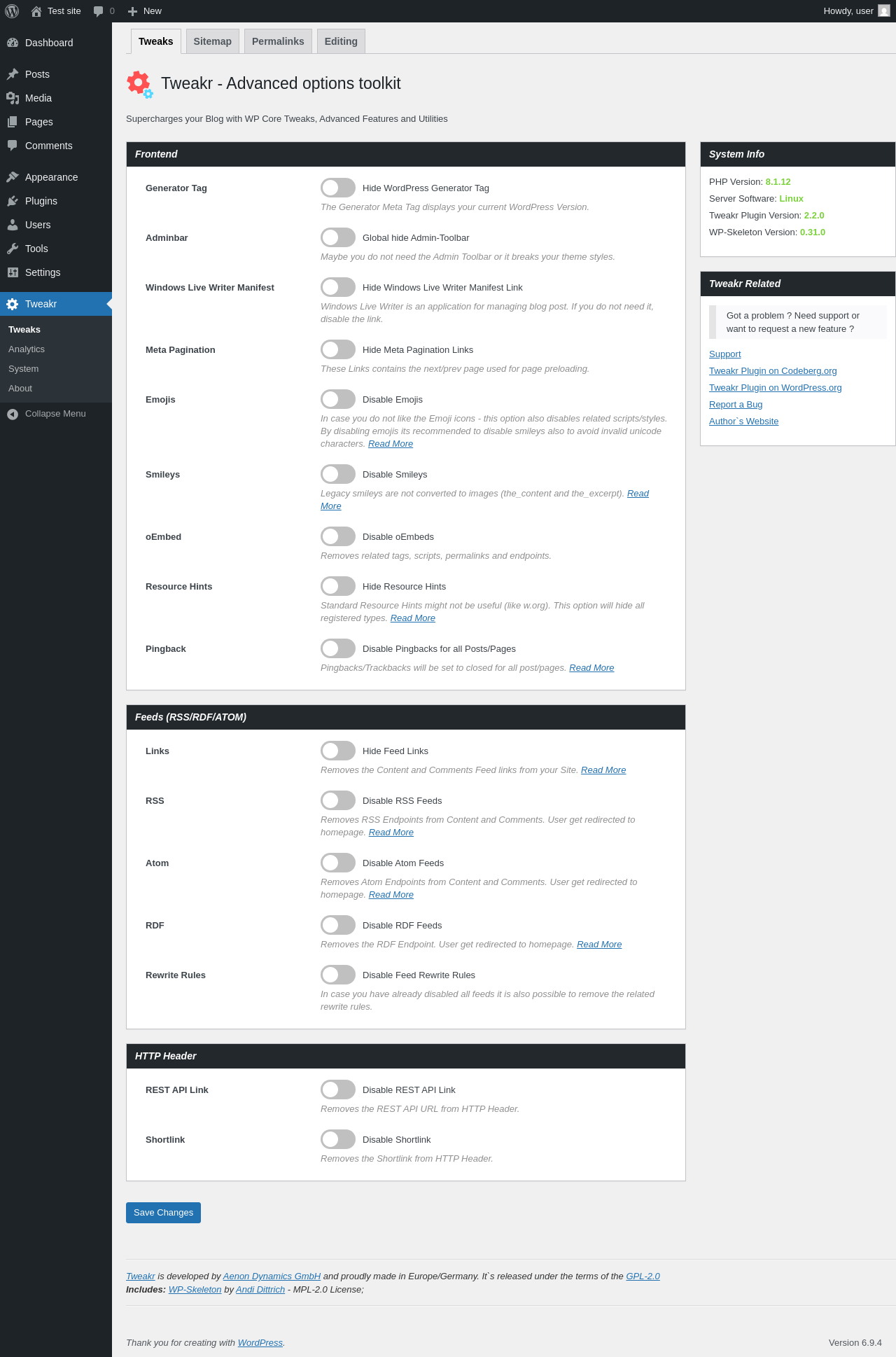Click Read More link under Links feed option
Image resolution: width=896 pixels, height=1357 pixels.
pos(603,770)
